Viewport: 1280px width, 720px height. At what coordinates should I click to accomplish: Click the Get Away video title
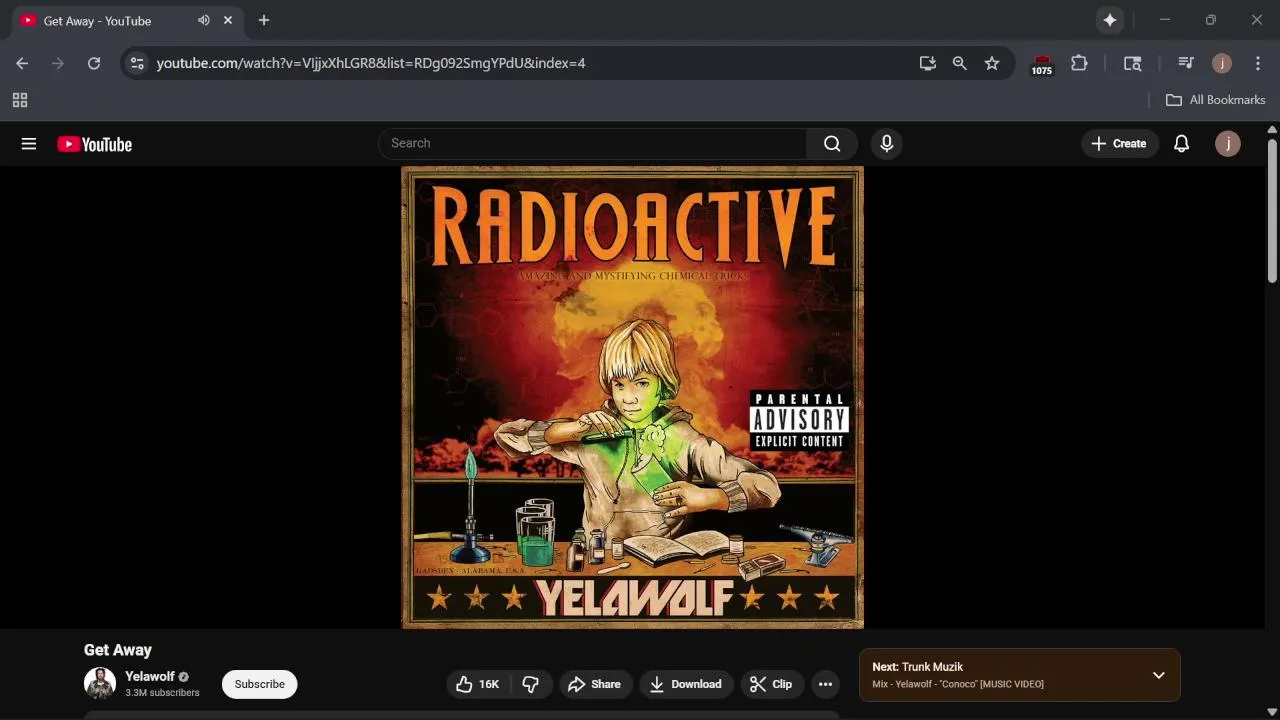pos(118,650)
